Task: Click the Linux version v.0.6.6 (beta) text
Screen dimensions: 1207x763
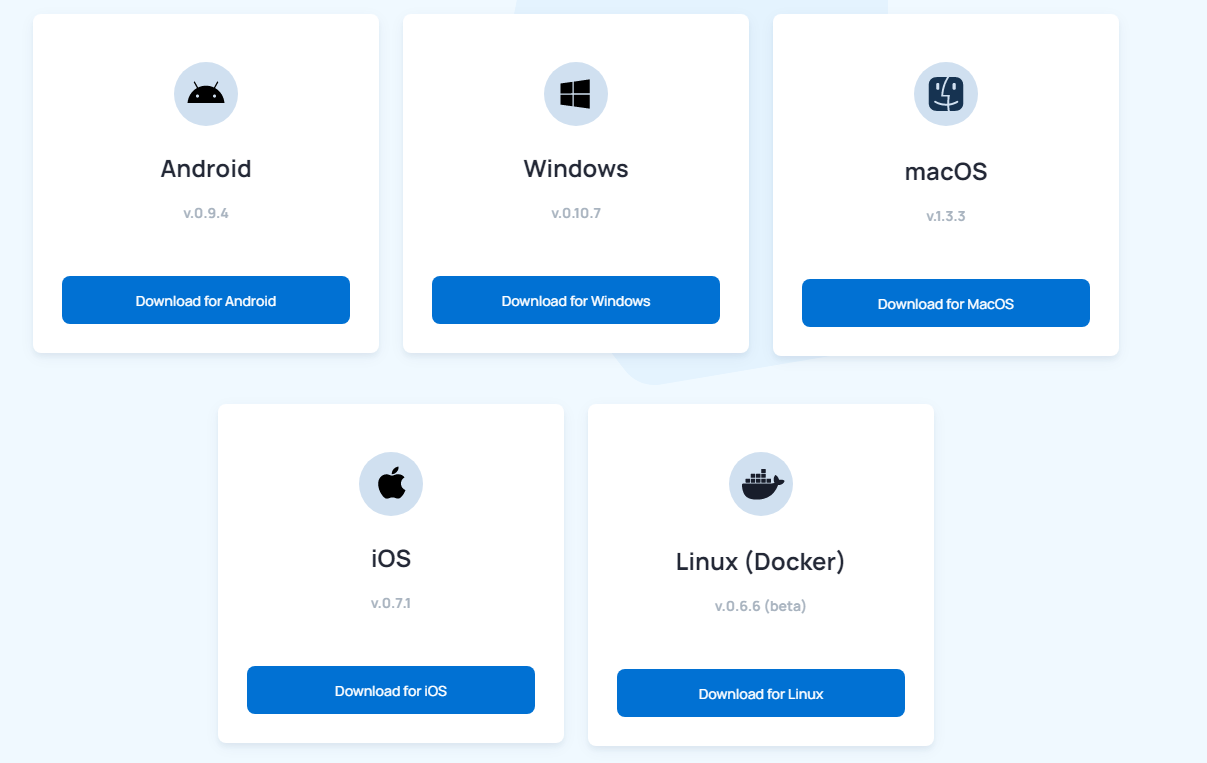Action: [761, 606]
